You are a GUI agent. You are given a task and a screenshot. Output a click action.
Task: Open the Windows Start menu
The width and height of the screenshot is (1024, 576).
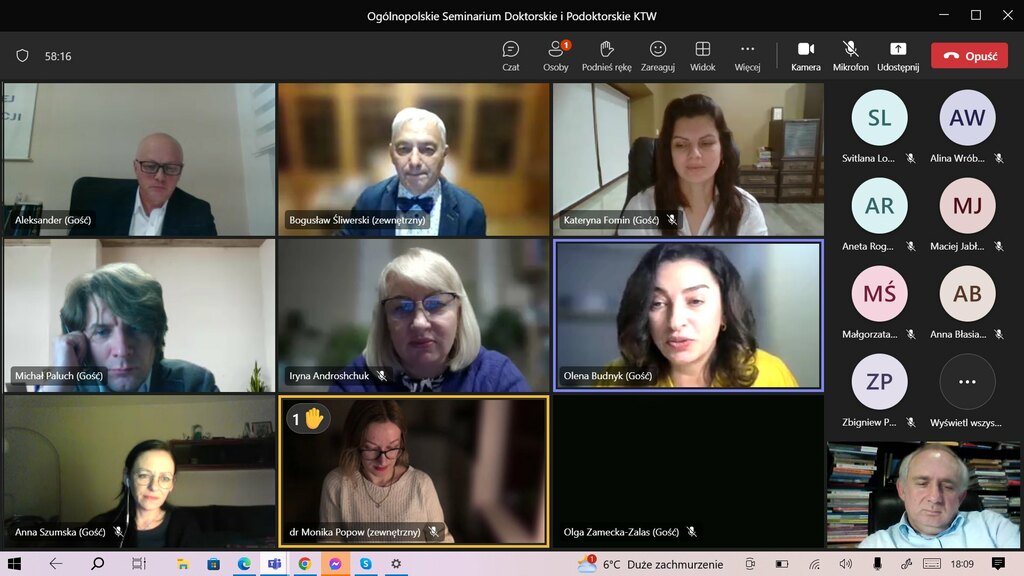[x=14, y=564]
